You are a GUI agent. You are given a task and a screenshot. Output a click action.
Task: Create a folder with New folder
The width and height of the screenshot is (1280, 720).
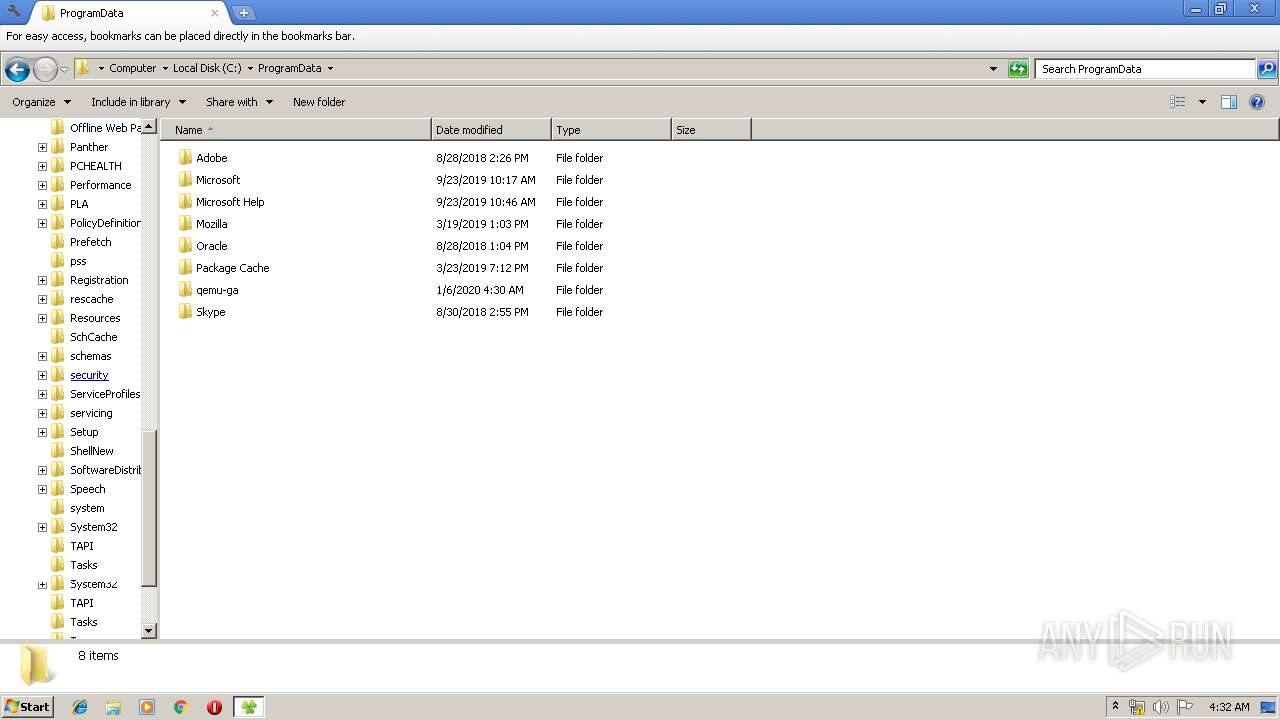(x=319, y=102)
